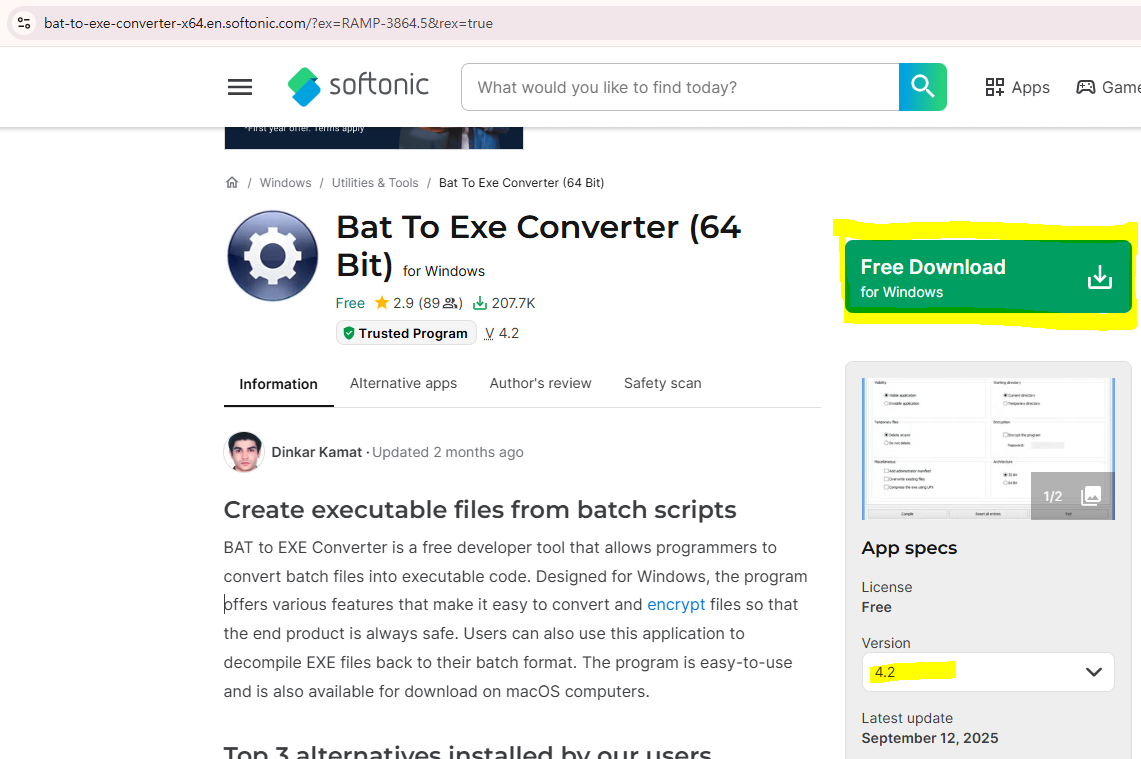This screenshot has width=1141, height=759.
Task: Click the Free price label
Action: (350, 303)
